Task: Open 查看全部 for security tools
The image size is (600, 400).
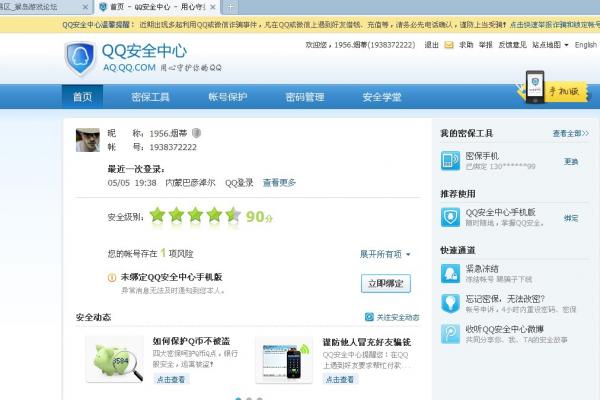Action: pyautogui.click(x=571, y=133)
